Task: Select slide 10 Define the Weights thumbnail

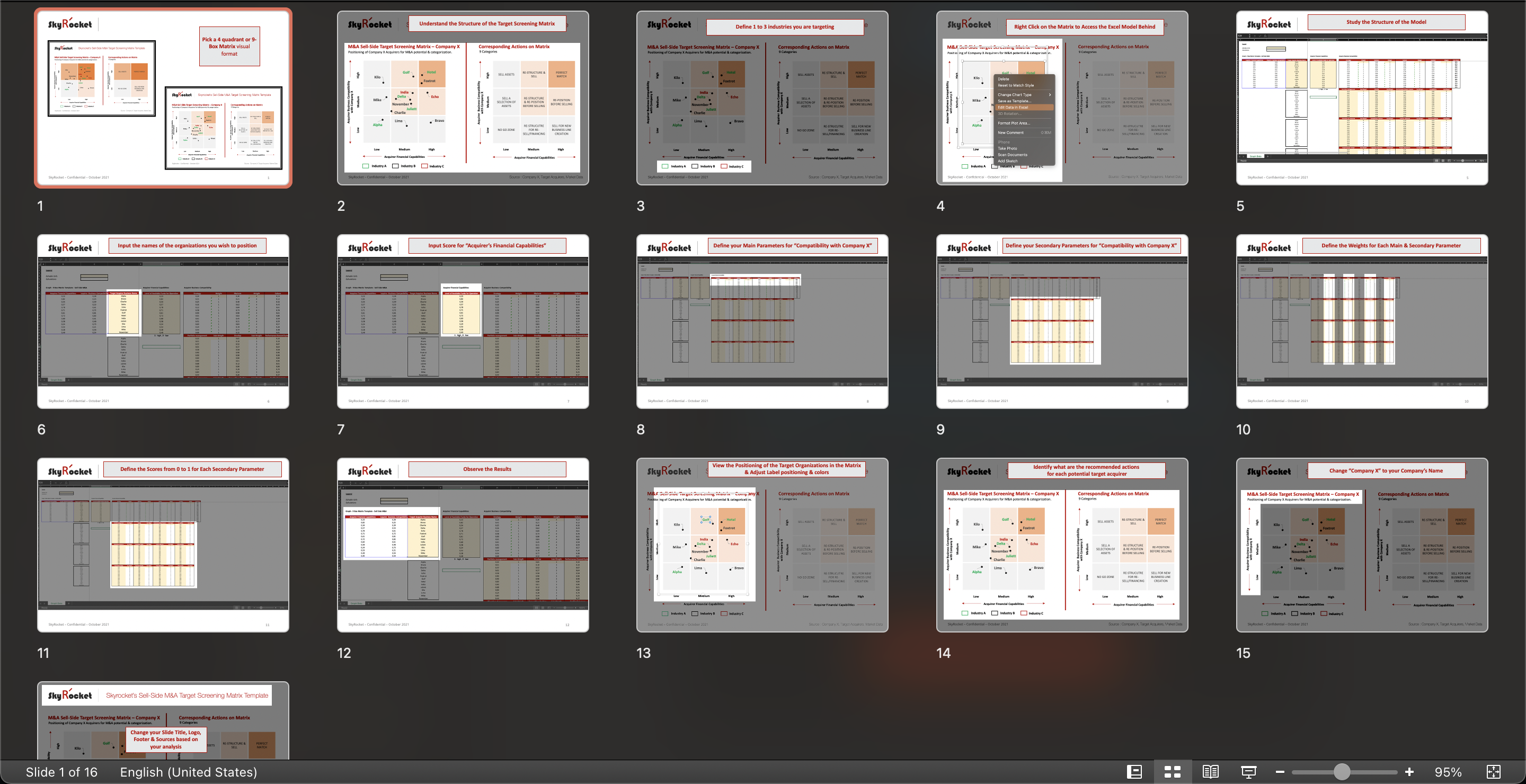Action: [1362, 322]
